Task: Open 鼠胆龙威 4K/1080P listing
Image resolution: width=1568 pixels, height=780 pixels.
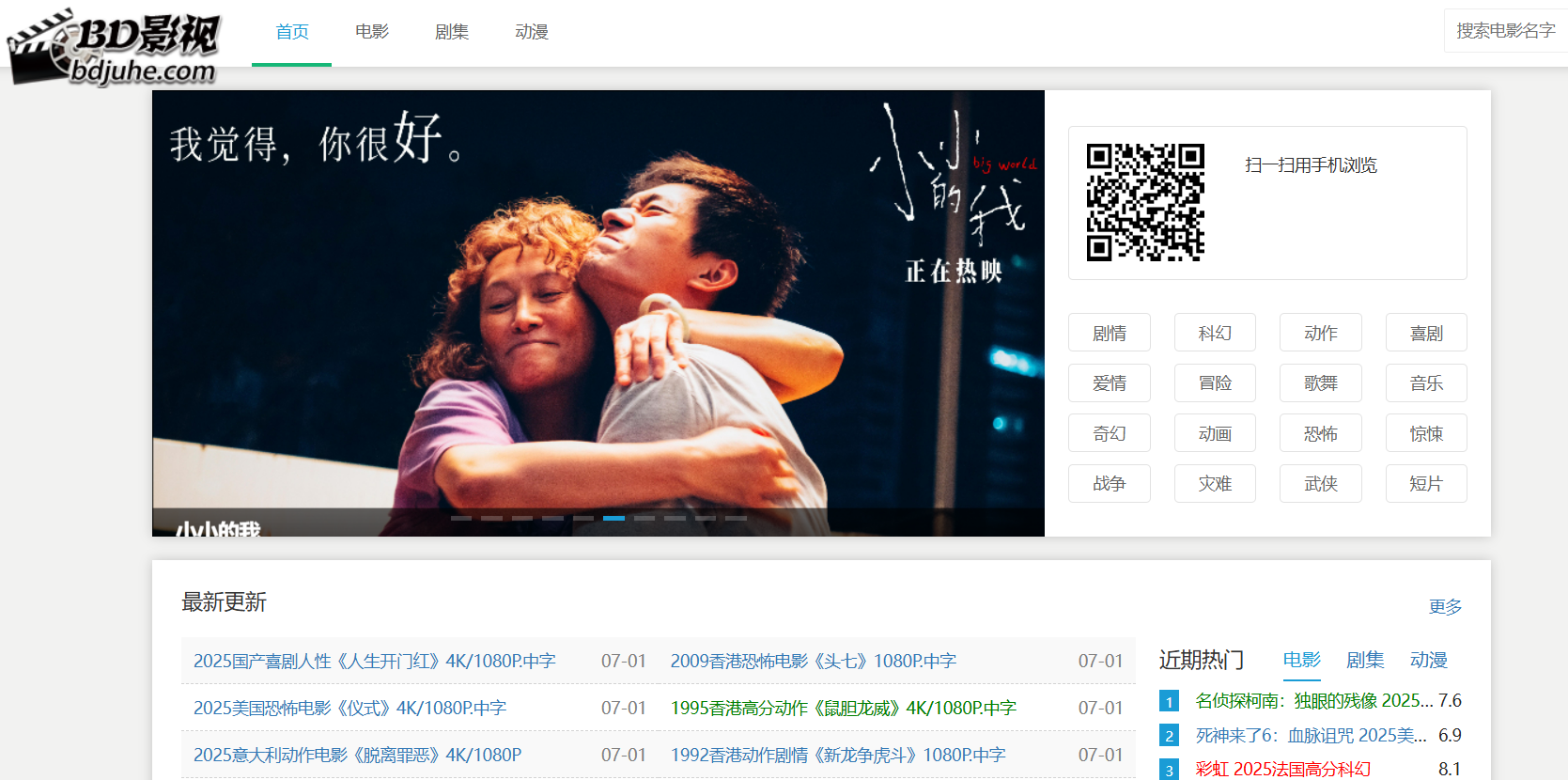Action: click(x=844, y=708)
